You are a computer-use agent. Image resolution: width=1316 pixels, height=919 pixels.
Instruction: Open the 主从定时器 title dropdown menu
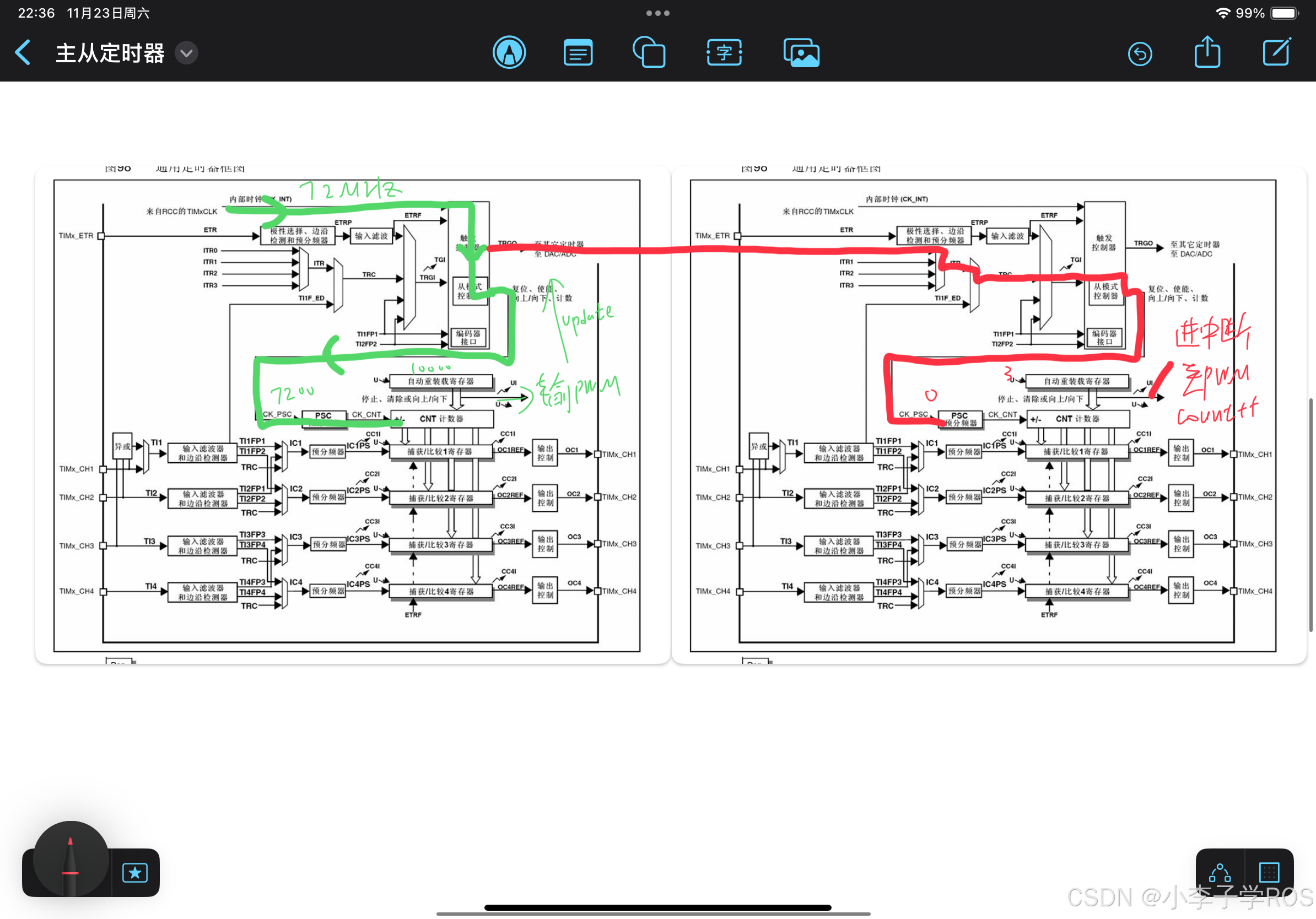click(x=186, y=53)
